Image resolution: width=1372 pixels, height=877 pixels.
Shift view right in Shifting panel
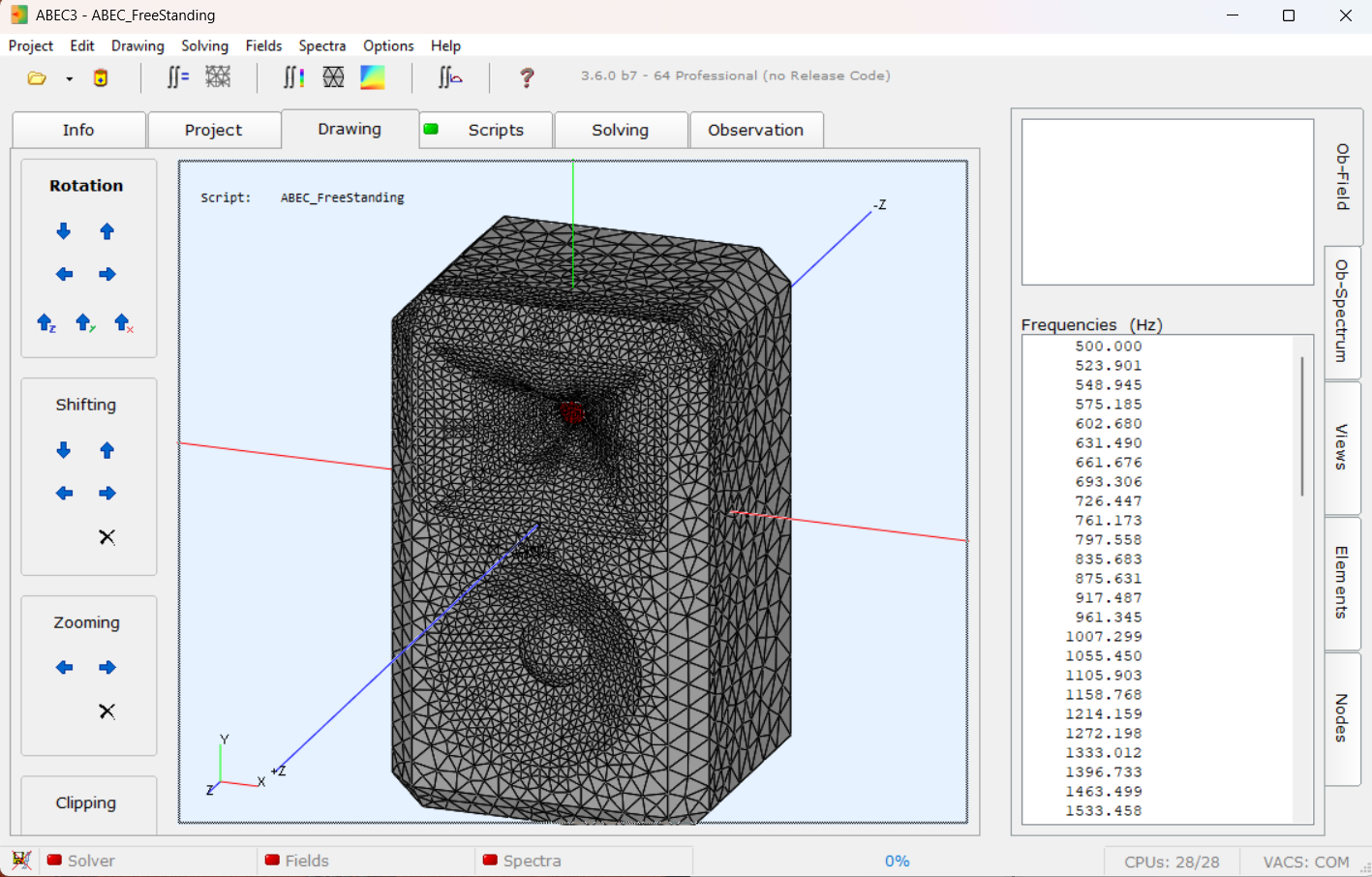tap(107, 494)
